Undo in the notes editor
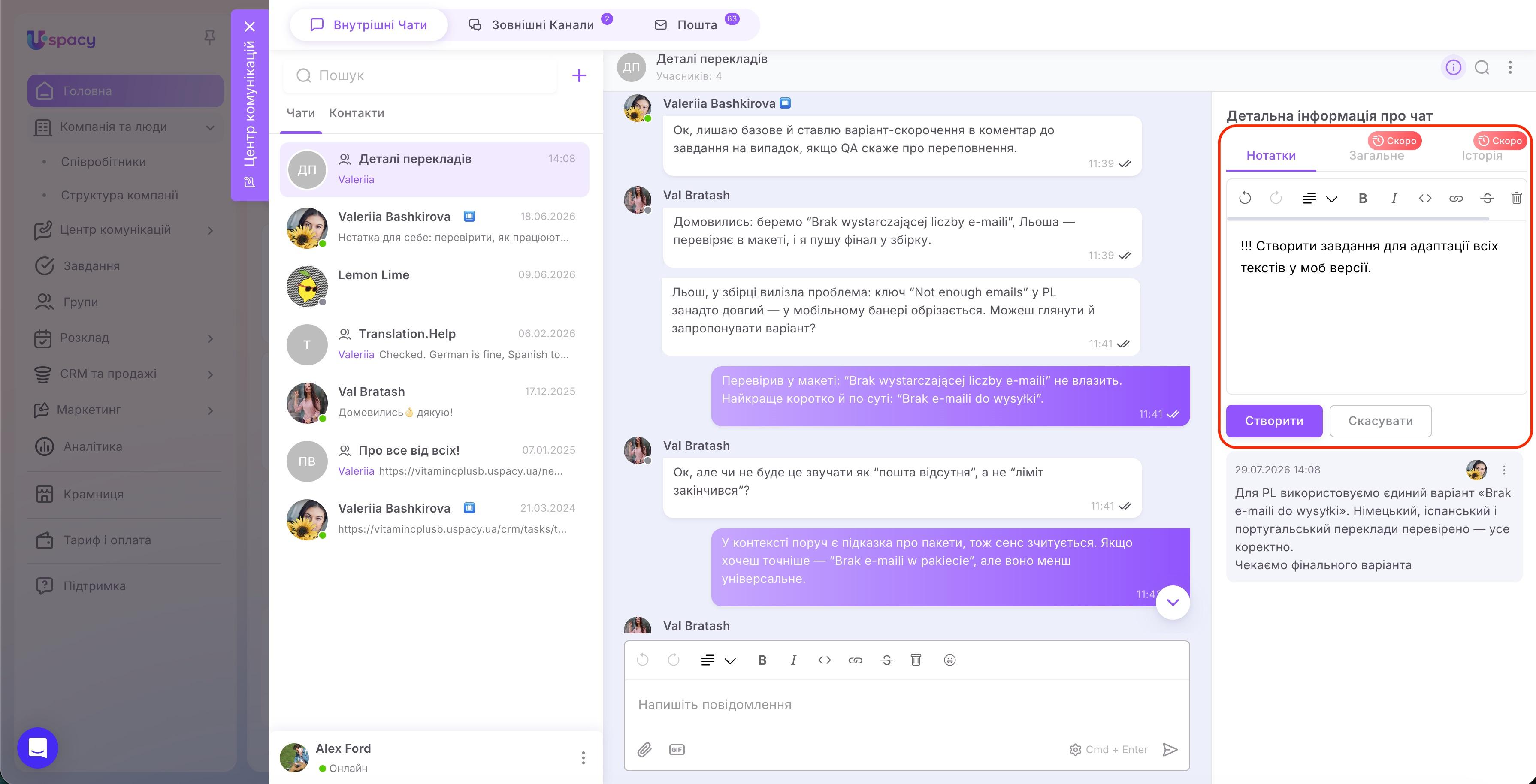Viewport: 1536px width, 784px height. click(x=1245, y=198)
